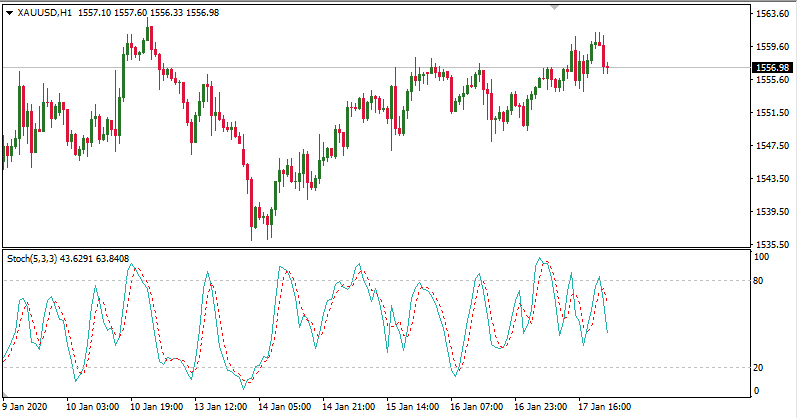This screenshot has height=418, width=798.
Task: Click the 1547.50 price scale label
Action: click(x=772, y=146)
